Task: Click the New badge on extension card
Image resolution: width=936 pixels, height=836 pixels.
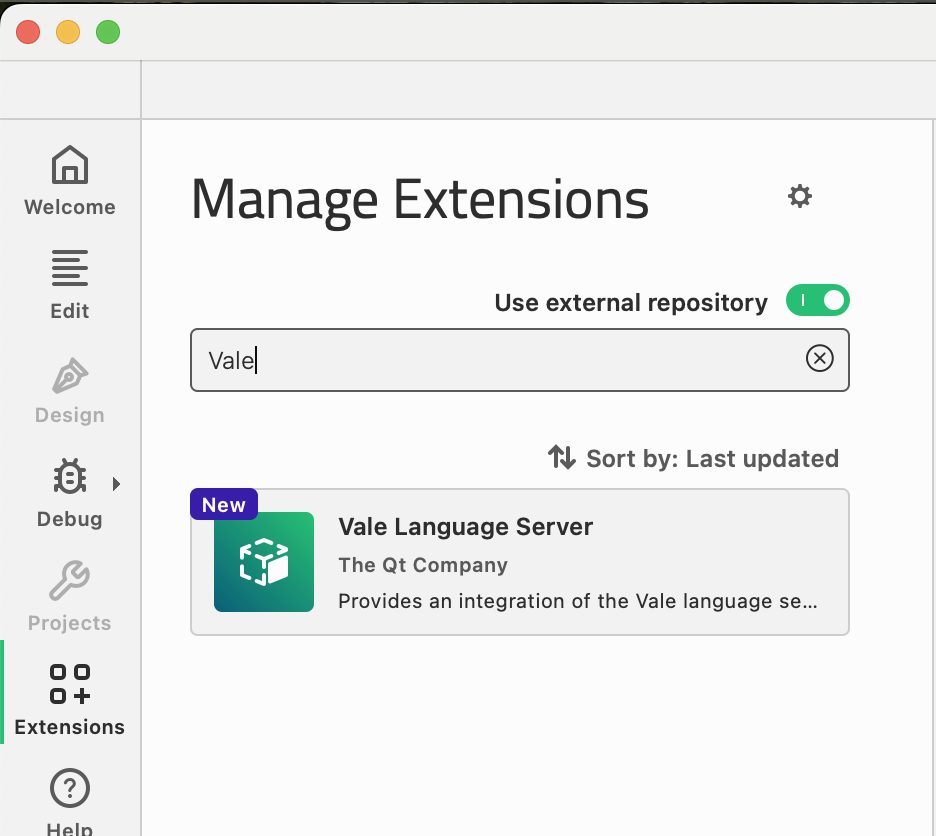Action: 224,505
